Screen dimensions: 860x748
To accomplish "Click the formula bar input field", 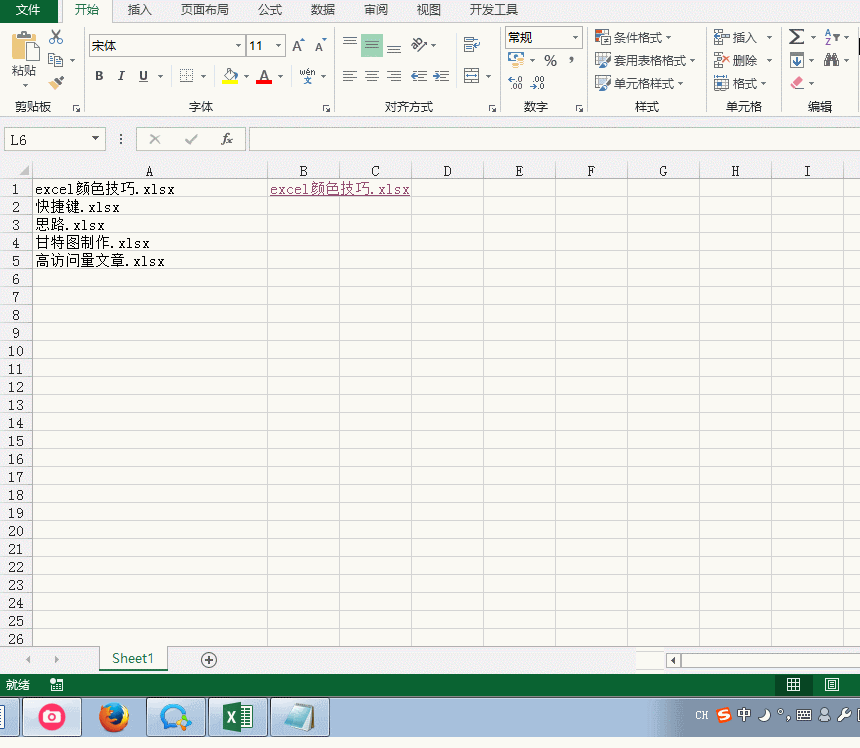I will point(554,139).
